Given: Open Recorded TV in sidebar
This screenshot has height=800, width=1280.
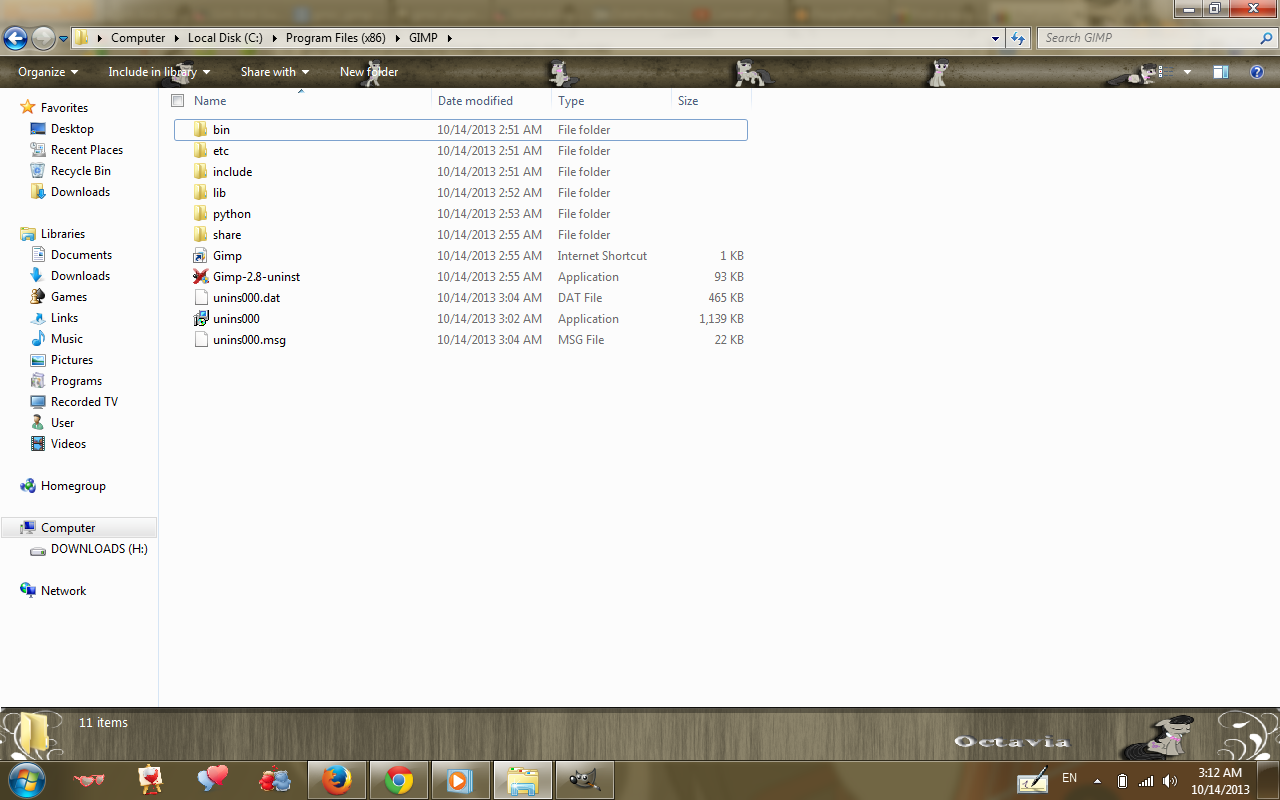Looking at the screenshot, I should [84, 402].
